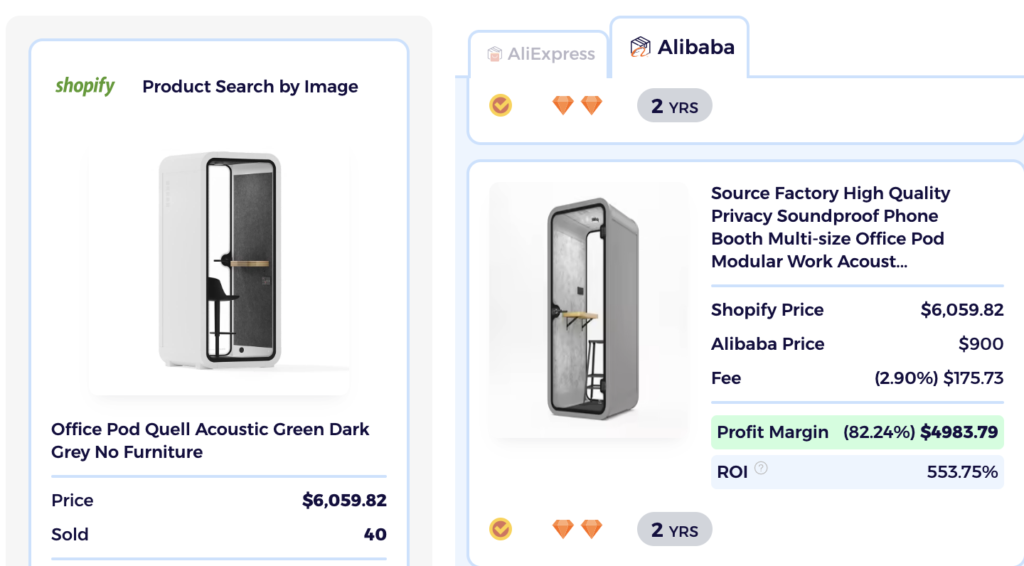This screenshot has width=1024, height=566.
Task: Click the first diamond icon below the ROI row
Action: [x=563, y=529]
